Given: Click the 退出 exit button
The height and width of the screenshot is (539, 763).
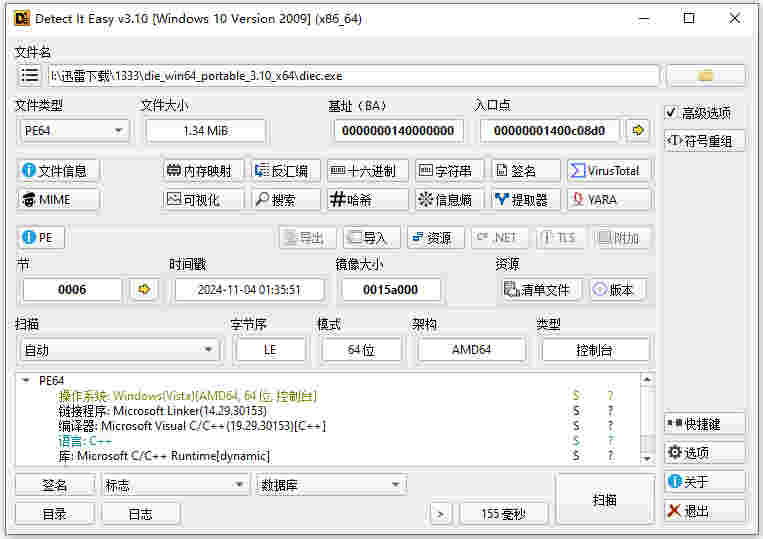Looking at the screenshot, I should tap(704, 510).
